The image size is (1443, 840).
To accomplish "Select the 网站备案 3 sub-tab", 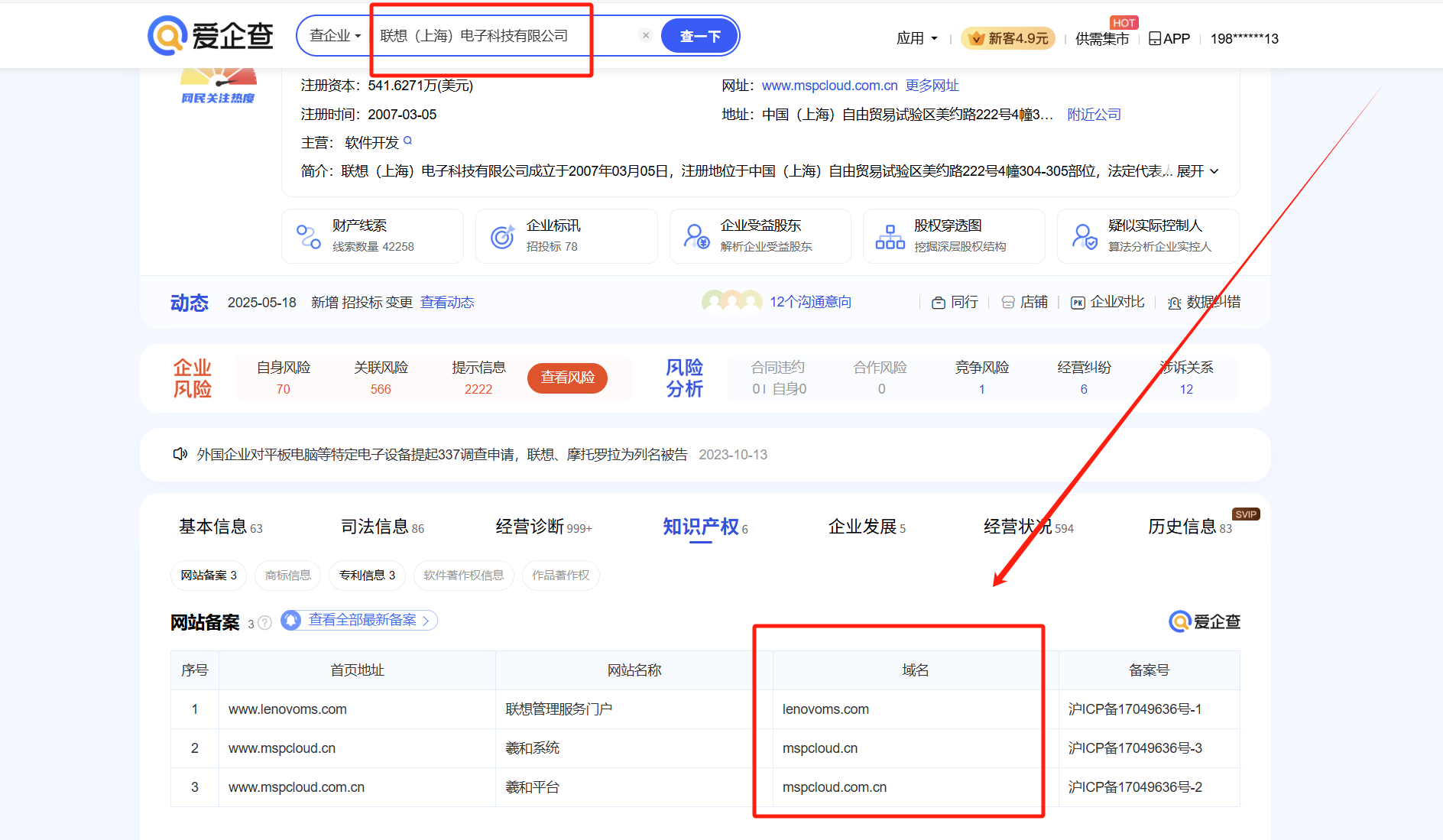I will (x=209, y=575).
